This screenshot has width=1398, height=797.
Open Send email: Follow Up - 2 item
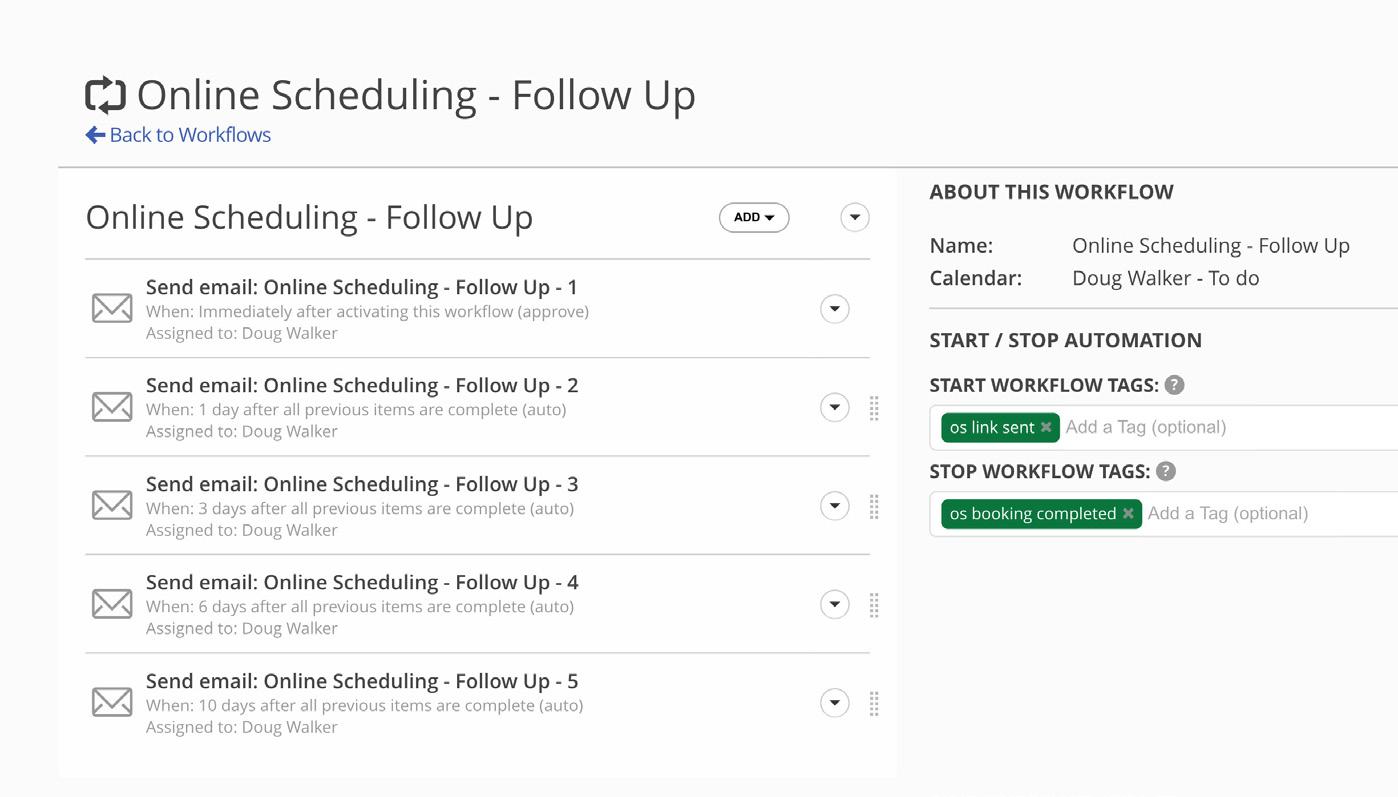[x=362, y=386]
